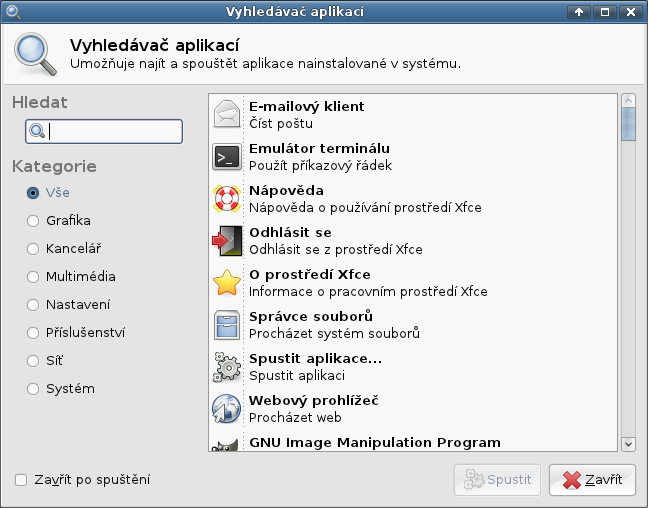
Task: Click the scrollbar down arrow
Action: pyautogui.click(x=628, y=444)
